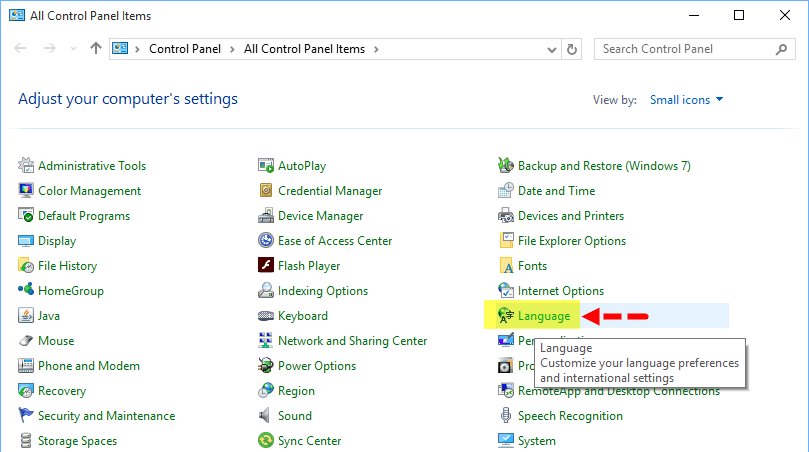Open the View by Small icons dropdown
Image resolution: width=809 pixels, height=452 pixels.
pos(686,100)
